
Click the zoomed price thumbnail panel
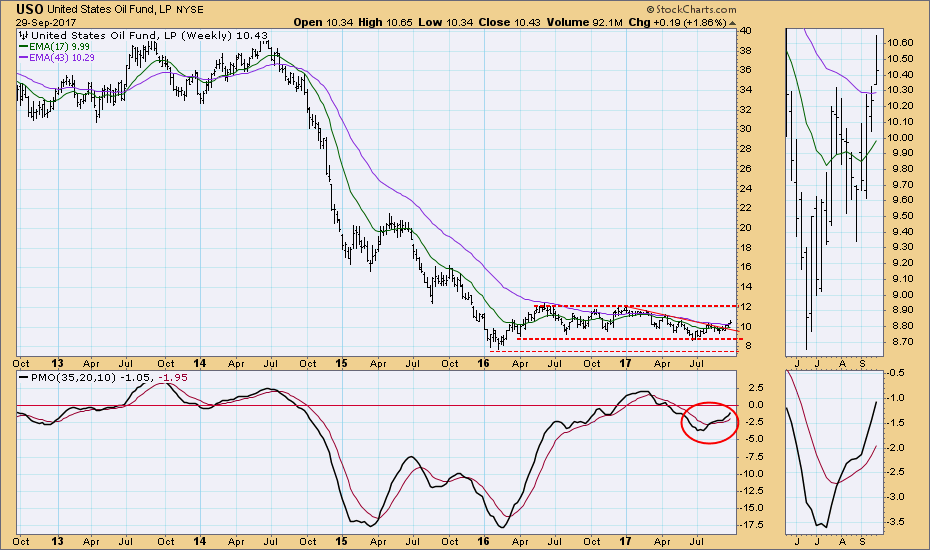pos(832,190)
